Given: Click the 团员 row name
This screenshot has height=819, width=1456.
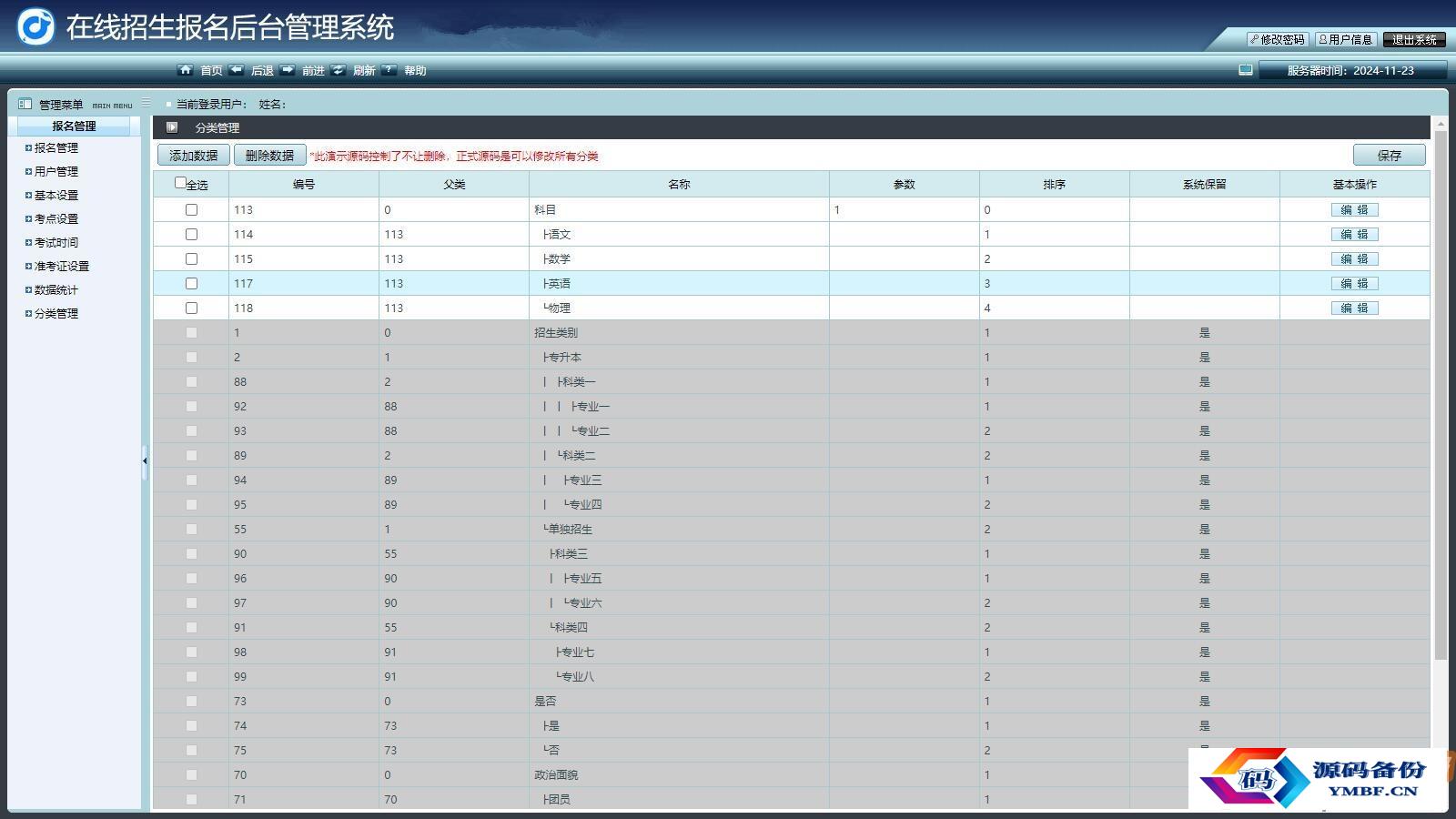Looking at the screenshot, I should point(557,800).
